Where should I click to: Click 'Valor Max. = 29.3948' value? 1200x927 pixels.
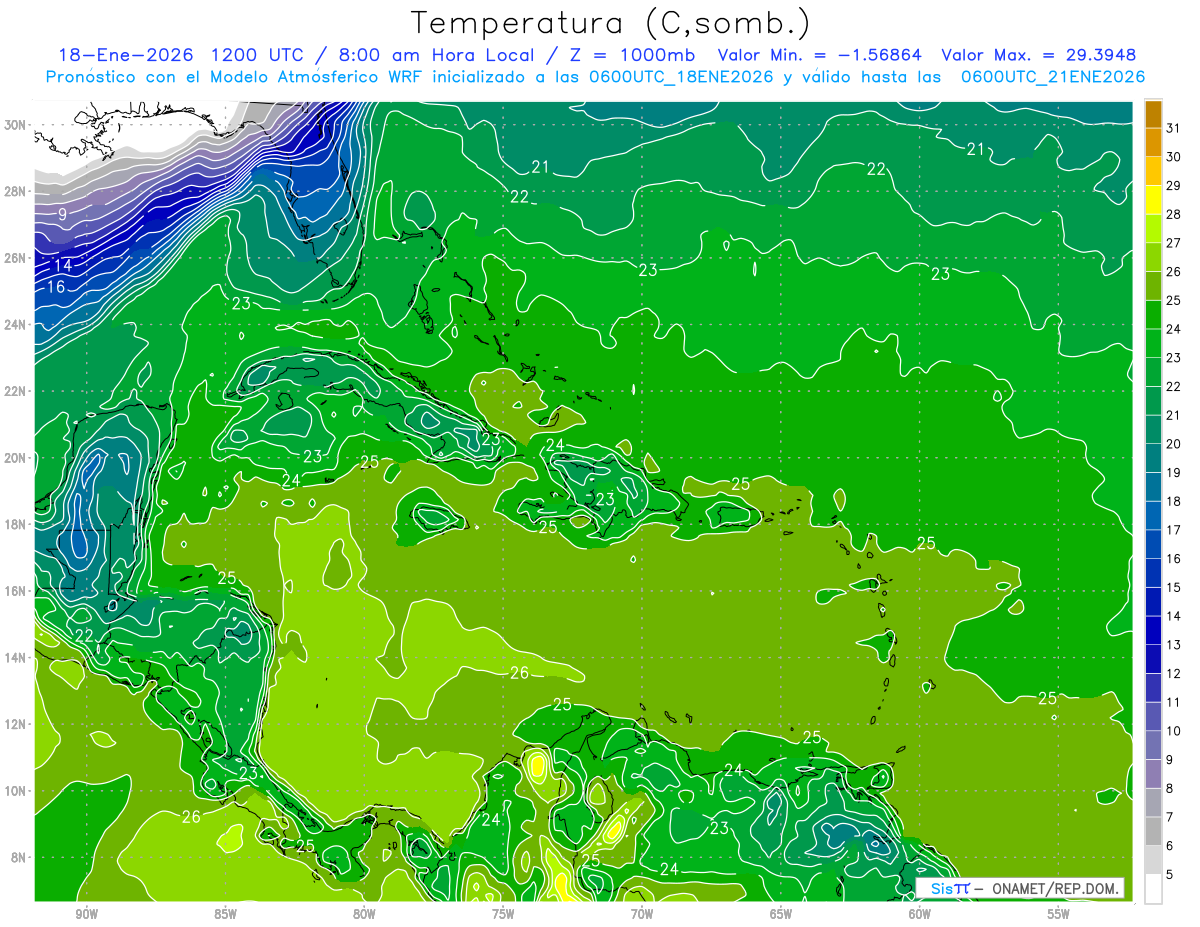(x=1039, y=55)
